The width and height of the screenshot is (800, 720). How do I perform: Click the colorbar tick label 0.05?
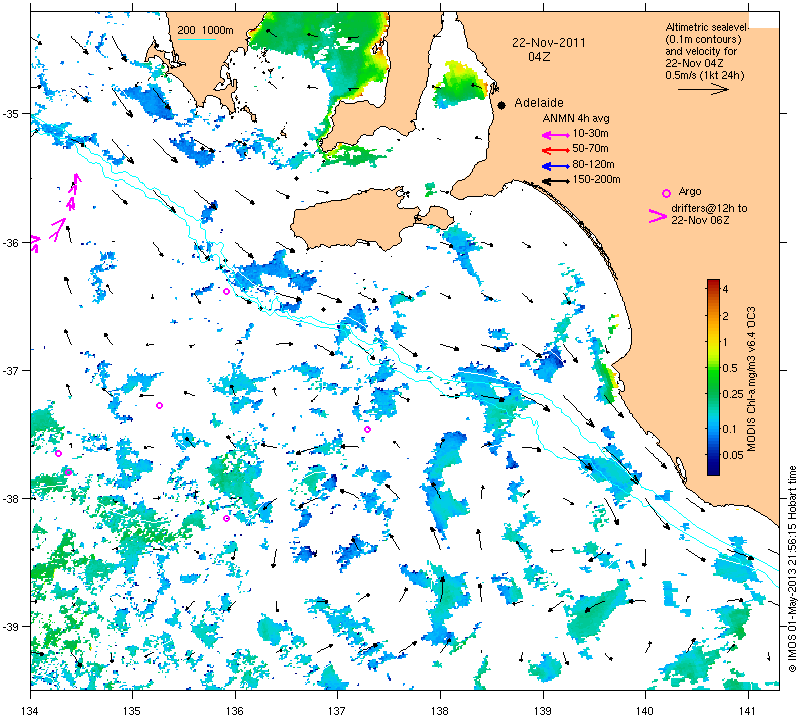click(733, 455)
